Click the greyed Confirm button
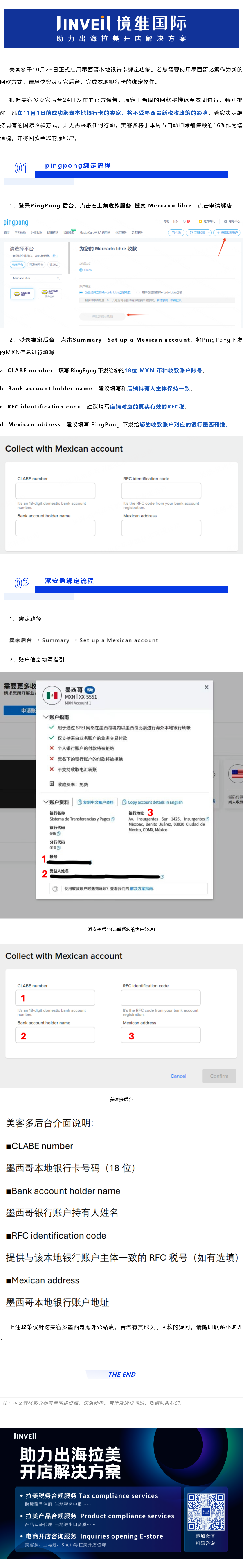This screenshot has width=243, height=1568. point(219,1076)
